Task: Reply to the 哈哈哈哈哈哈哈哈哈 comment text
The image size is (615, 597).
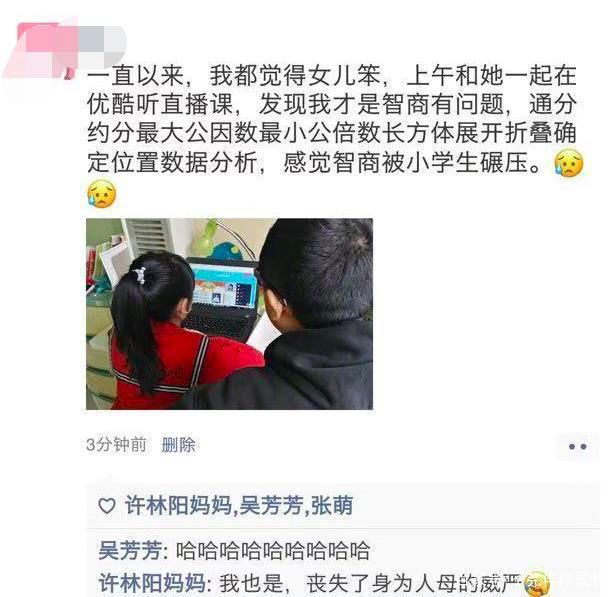Action: (273, 550)
